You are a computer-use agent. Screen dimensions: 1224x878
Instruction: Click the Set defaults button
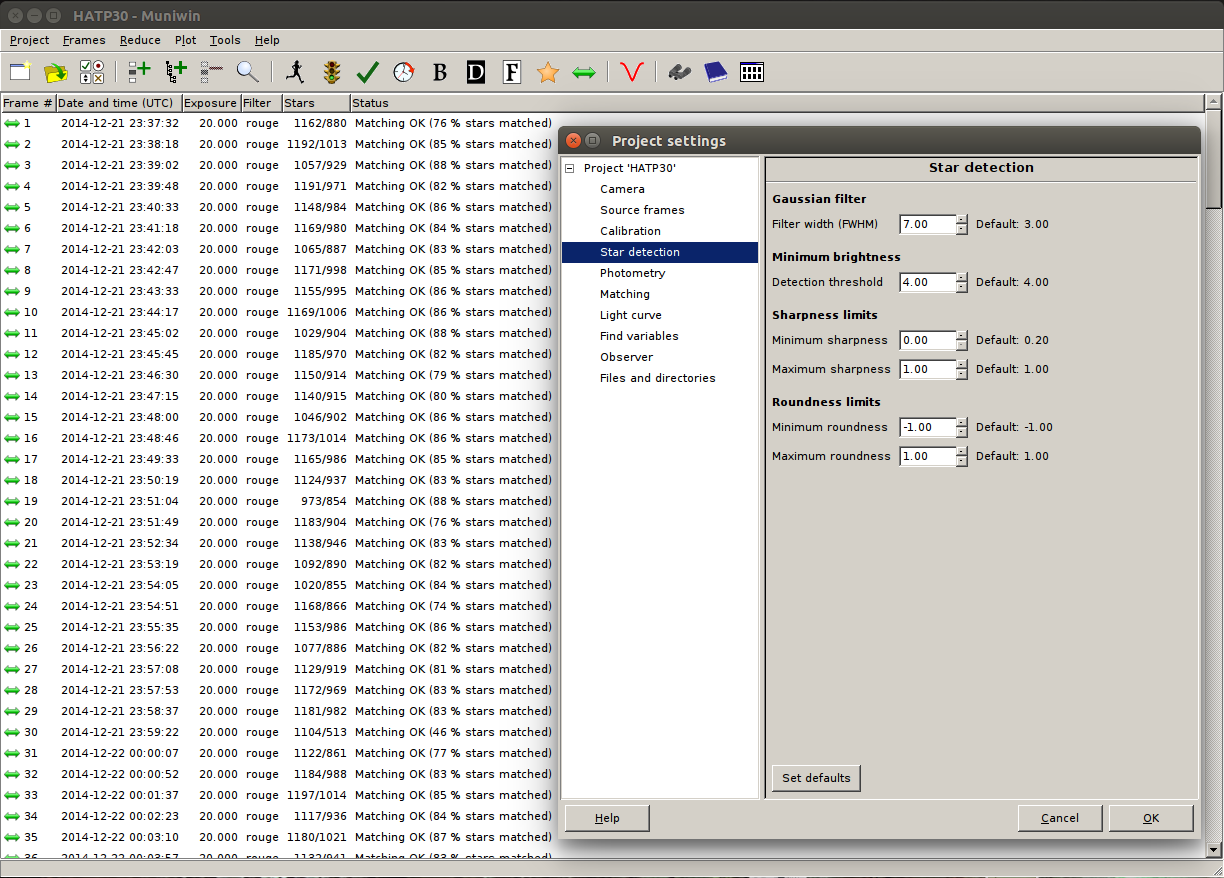pos(816,778)
